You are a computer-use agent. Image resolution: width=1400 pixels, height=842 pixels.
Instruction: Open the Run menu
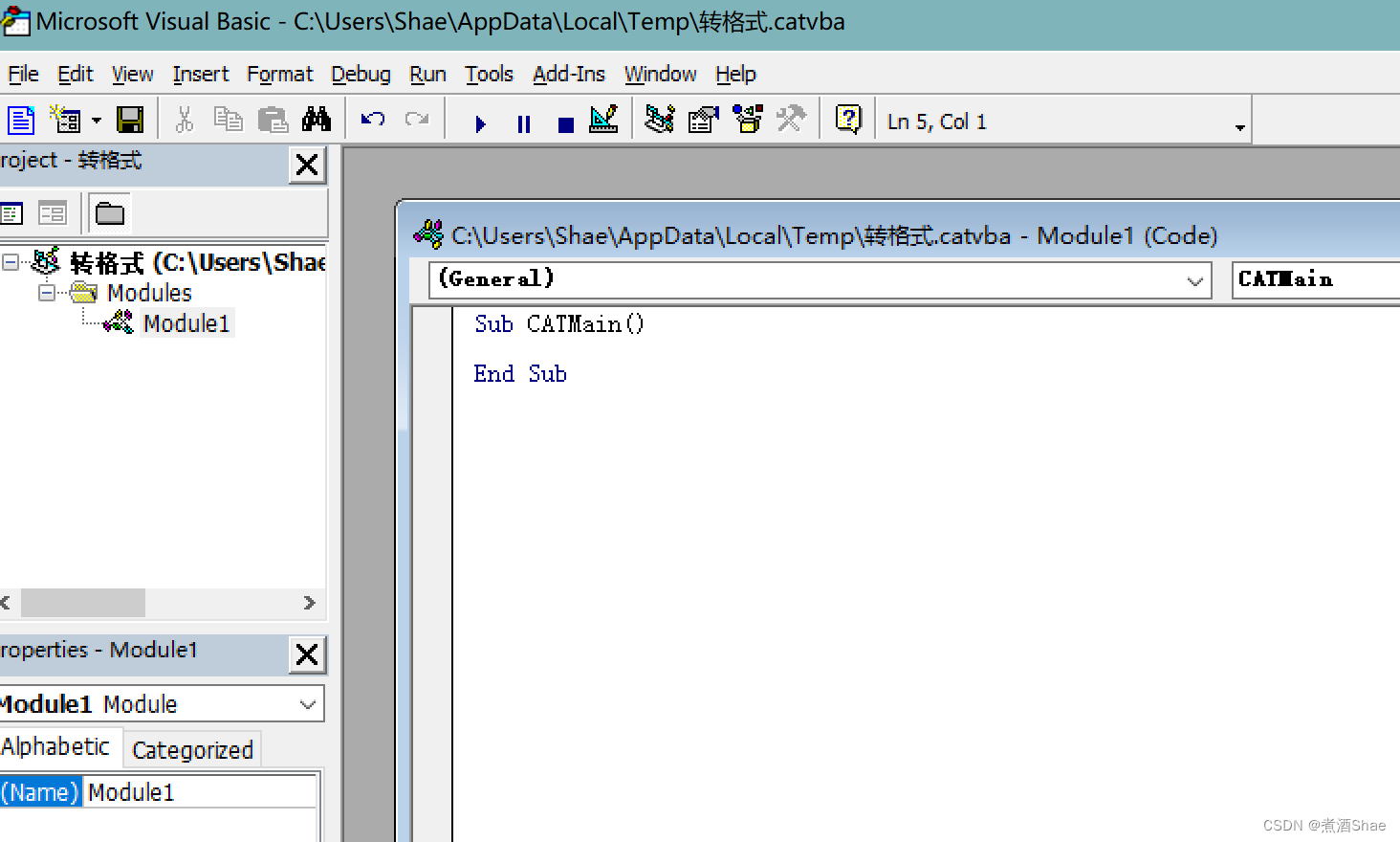click(428, 74)
